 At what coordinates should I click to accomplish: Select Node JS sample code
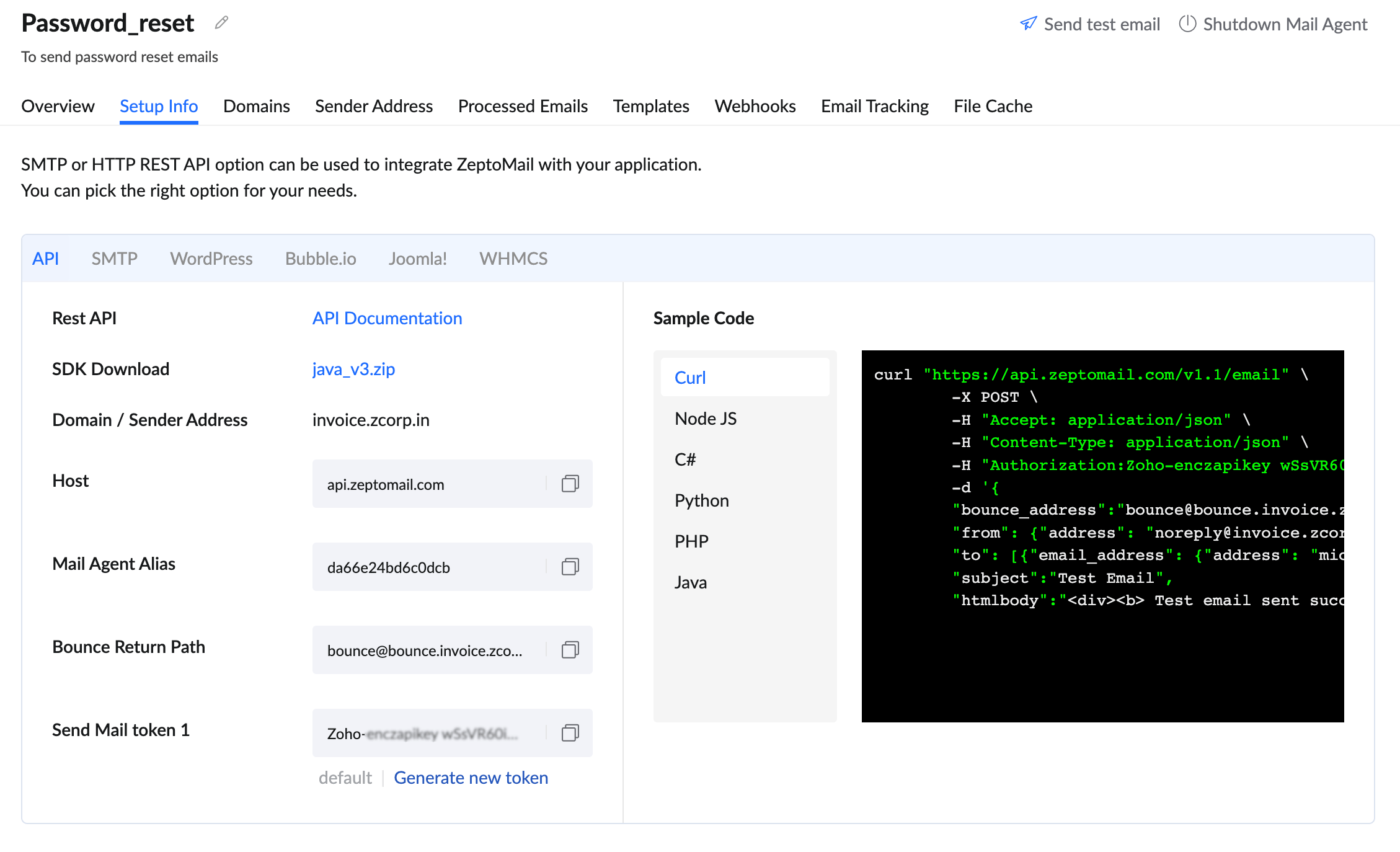coord(705,419)
